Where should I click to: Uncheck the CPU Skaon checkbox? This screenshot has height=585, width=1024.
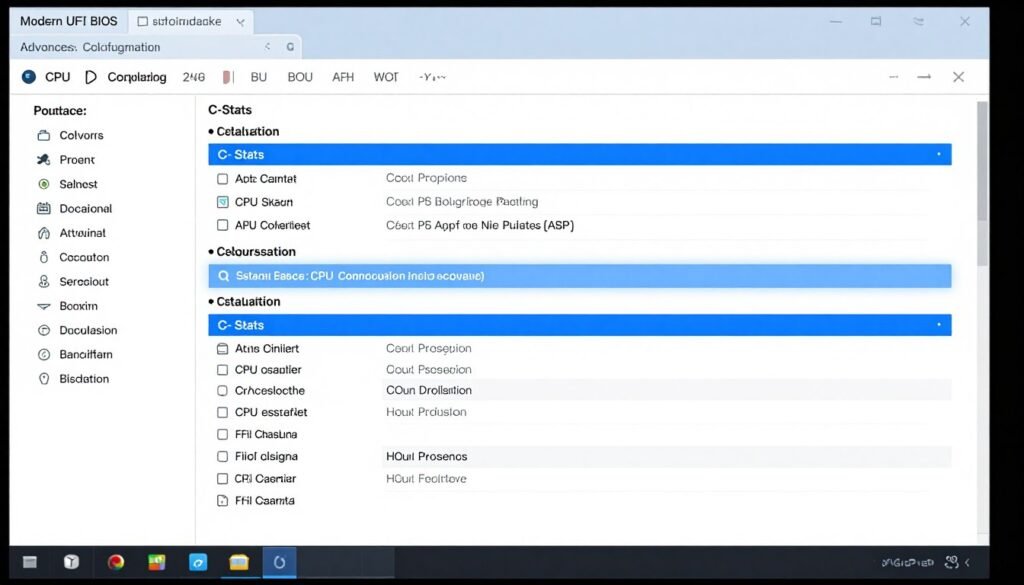(223, 202)
